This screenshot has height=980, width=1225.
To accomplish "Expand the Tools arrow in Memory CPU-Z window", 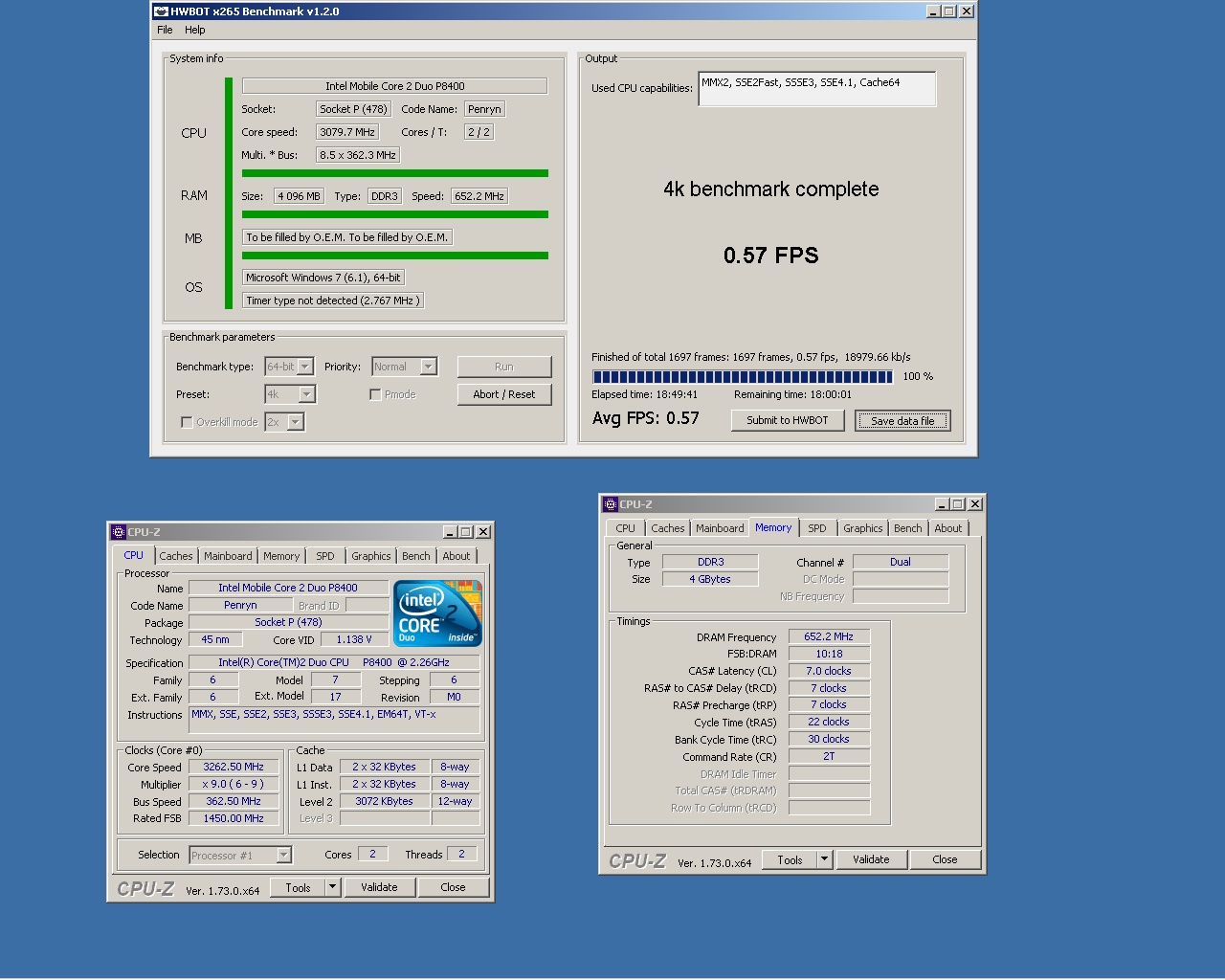I will (x=825, y=859).
